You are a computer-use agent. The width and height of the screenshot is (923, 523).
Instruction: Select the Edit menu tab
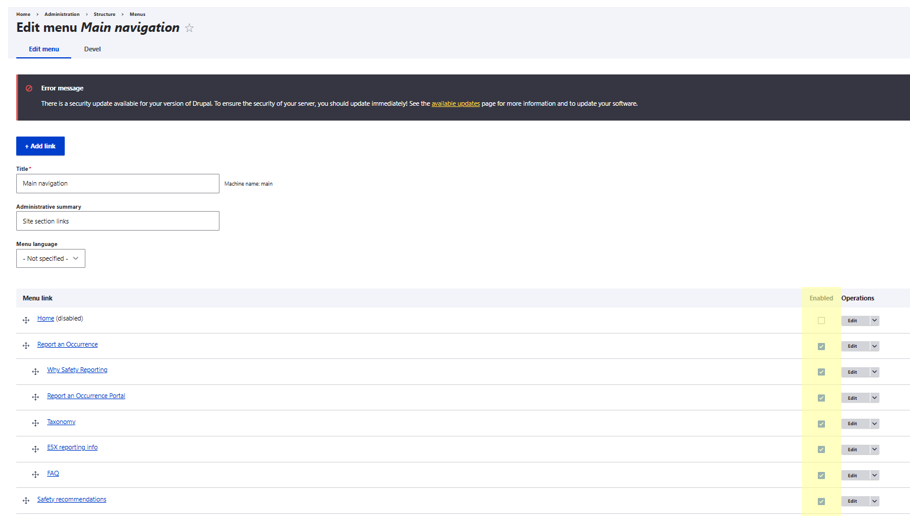(x=43, y=49)
